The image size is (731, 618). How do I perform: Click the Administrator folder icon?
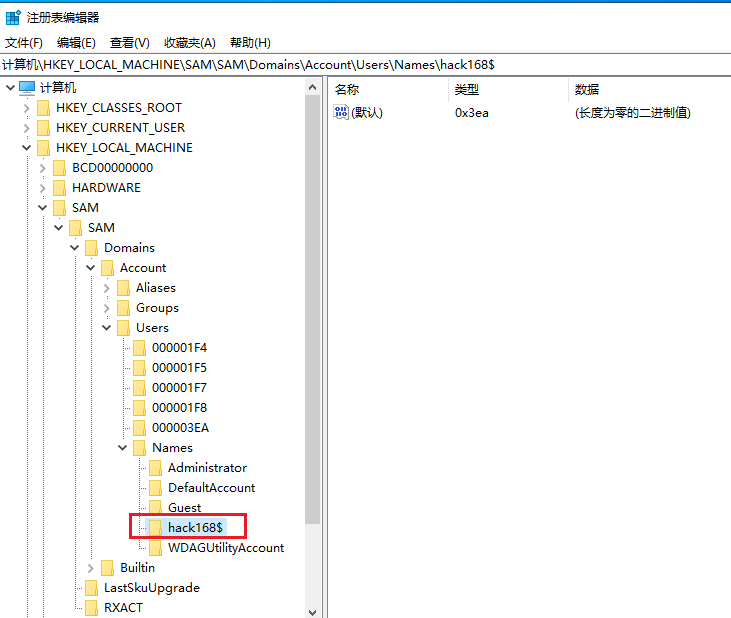coord(155,468)
